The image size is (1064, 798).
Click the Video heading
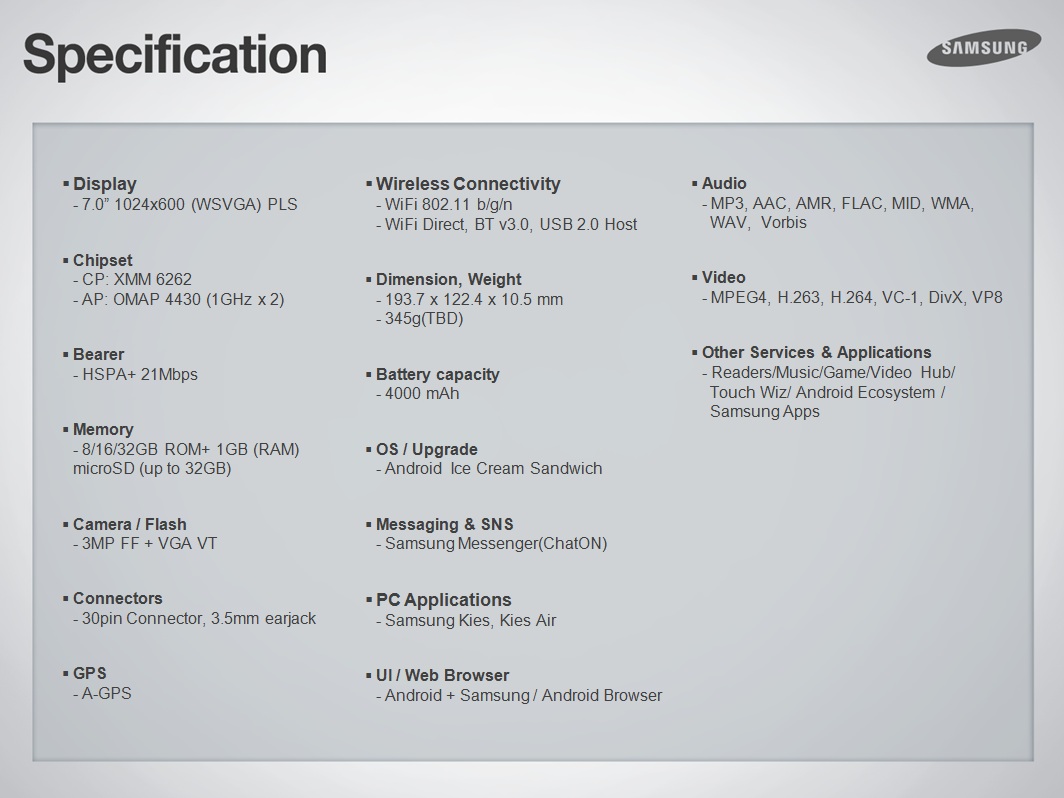pos(723,278)
